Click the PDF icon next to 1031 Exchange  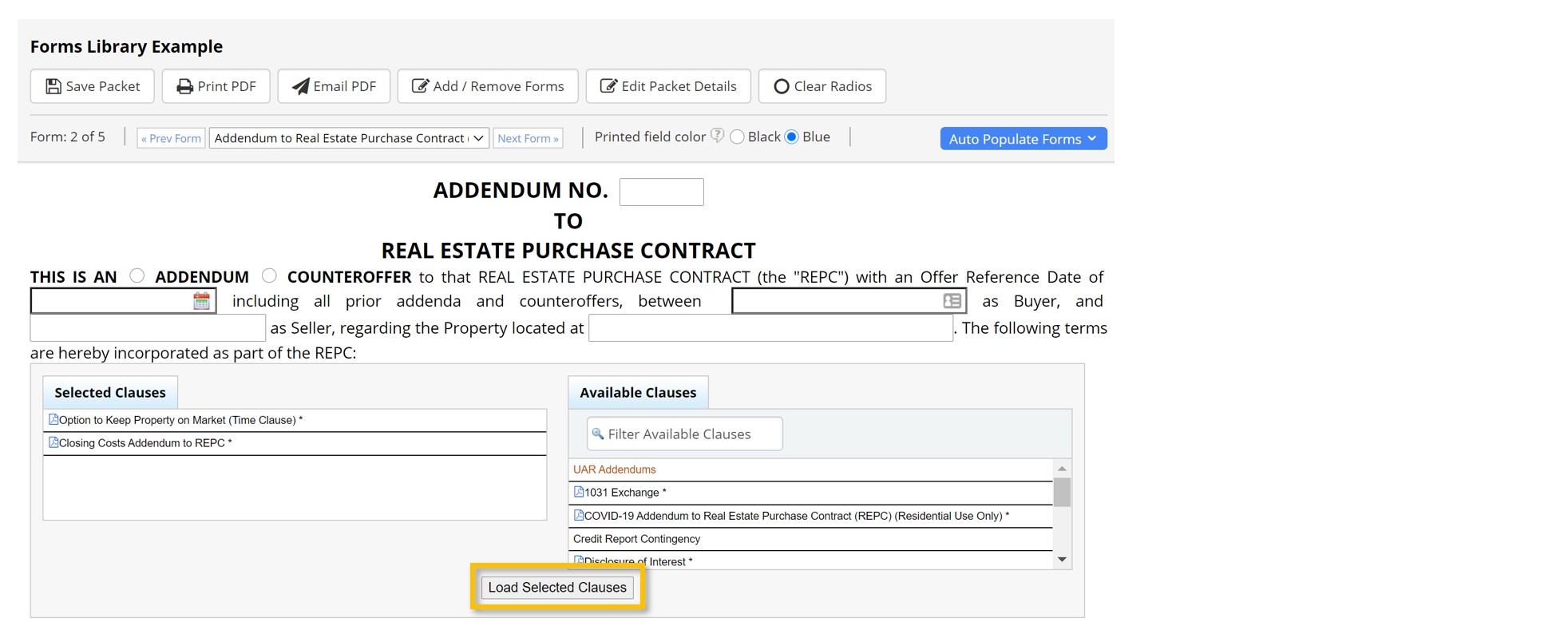pos(579,492)
